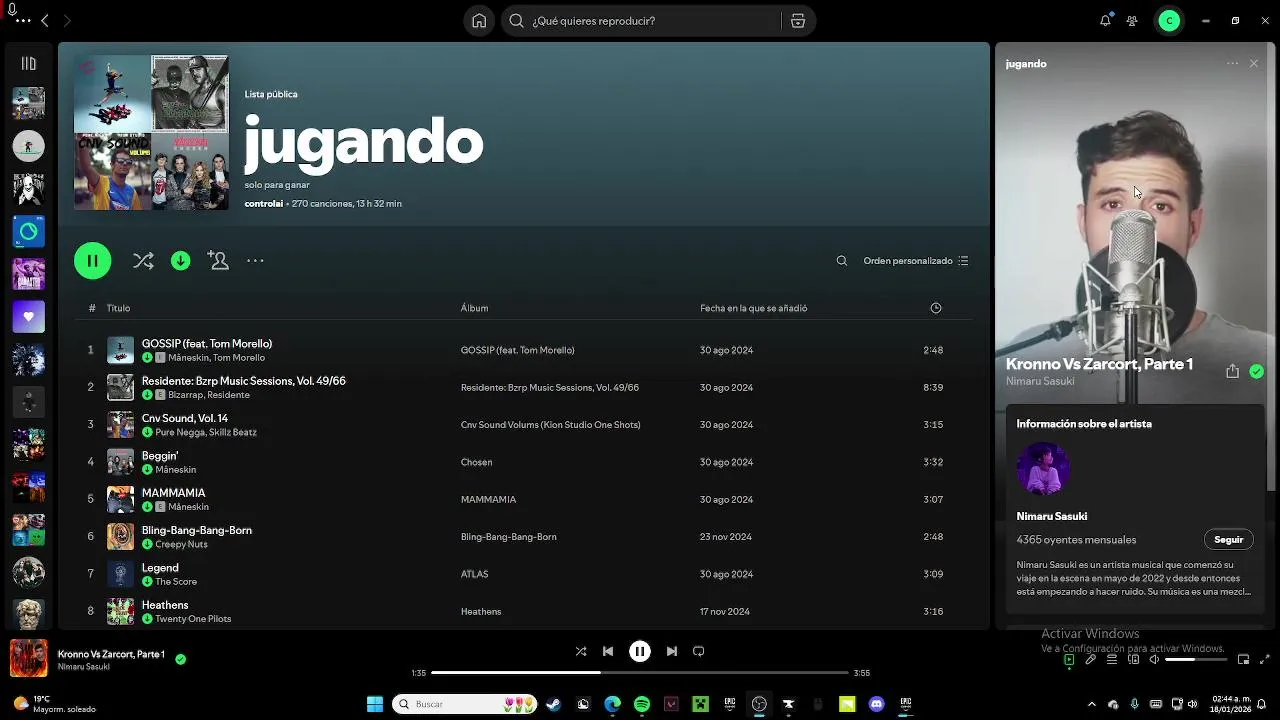Pause playback in the player bar
This screenshot has width=1280, height=720.
tap(640, 651)
